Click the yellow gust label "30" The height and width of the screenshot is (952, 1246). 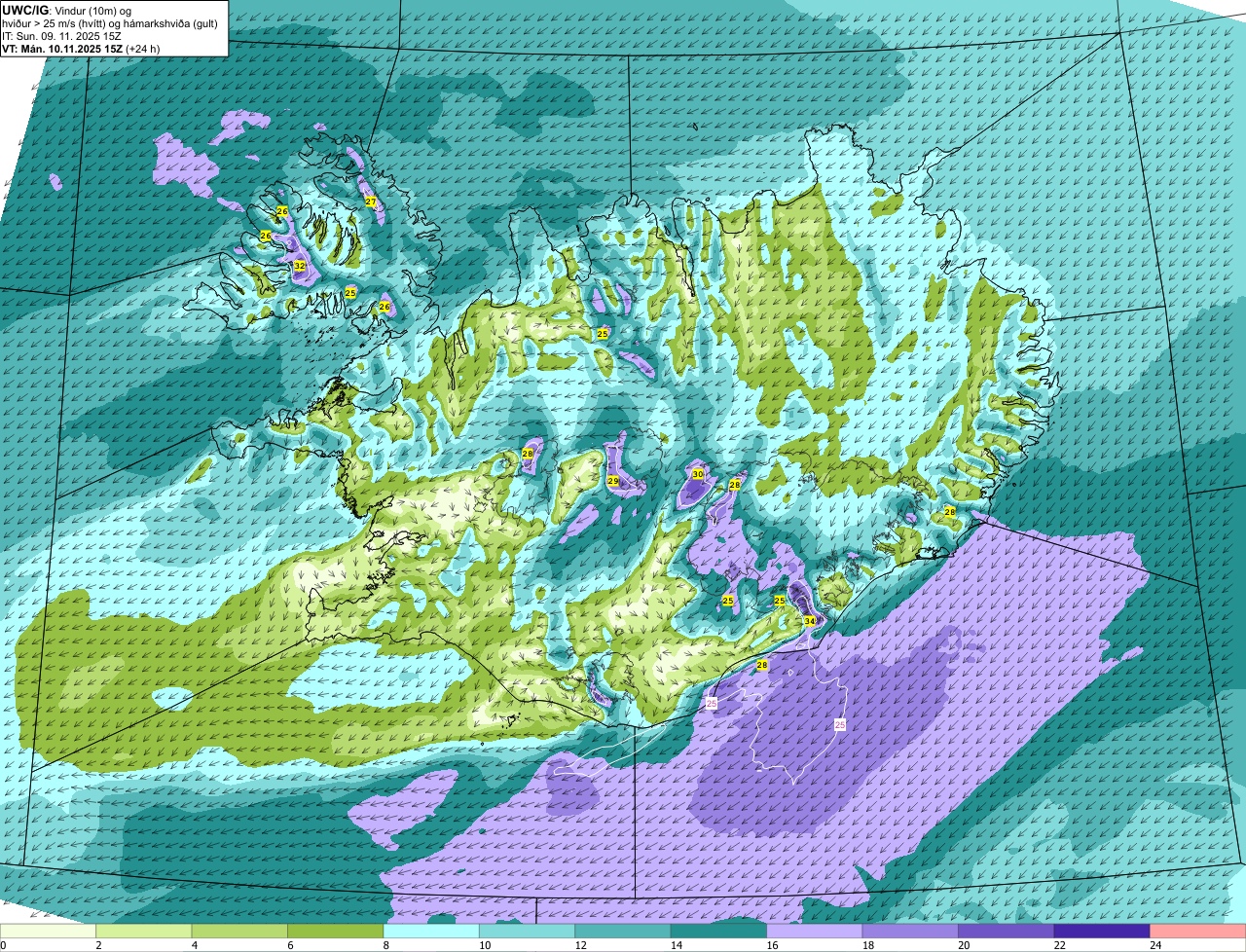pyautogui.click(x=697, y=474)
